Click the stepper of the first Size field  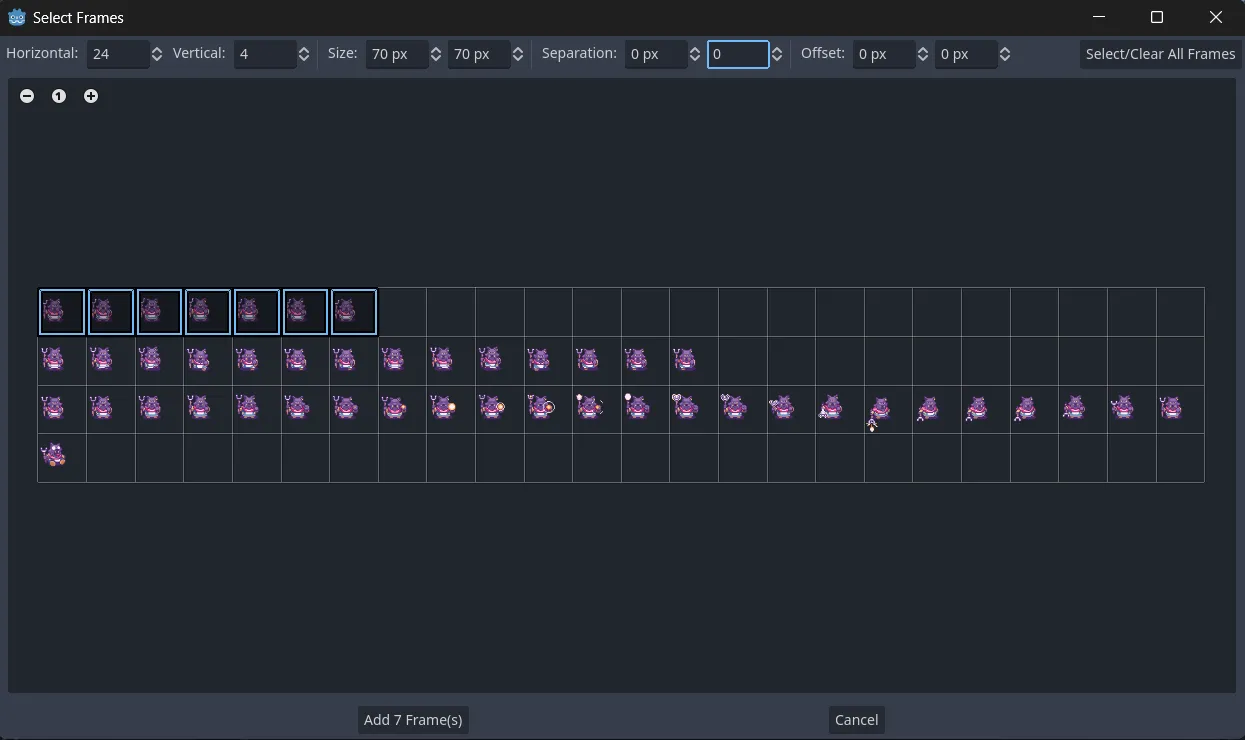(x=436, y=54)
